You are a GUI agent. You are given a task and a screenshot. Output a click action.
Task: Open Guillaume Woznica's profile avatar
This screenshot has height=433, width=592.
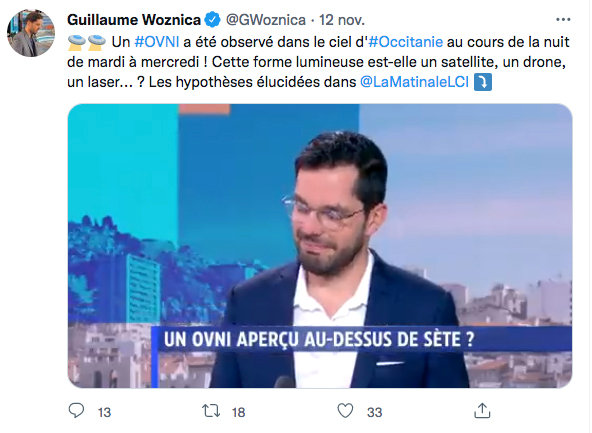point(31,33)
